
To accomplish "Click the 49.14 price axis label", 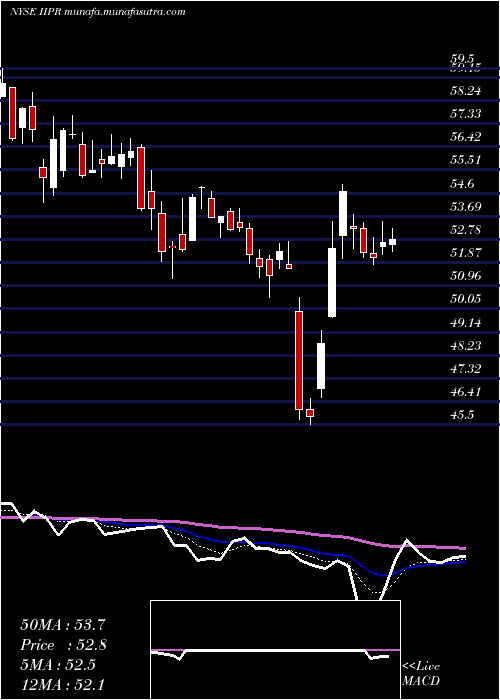I will coord(465,322).
